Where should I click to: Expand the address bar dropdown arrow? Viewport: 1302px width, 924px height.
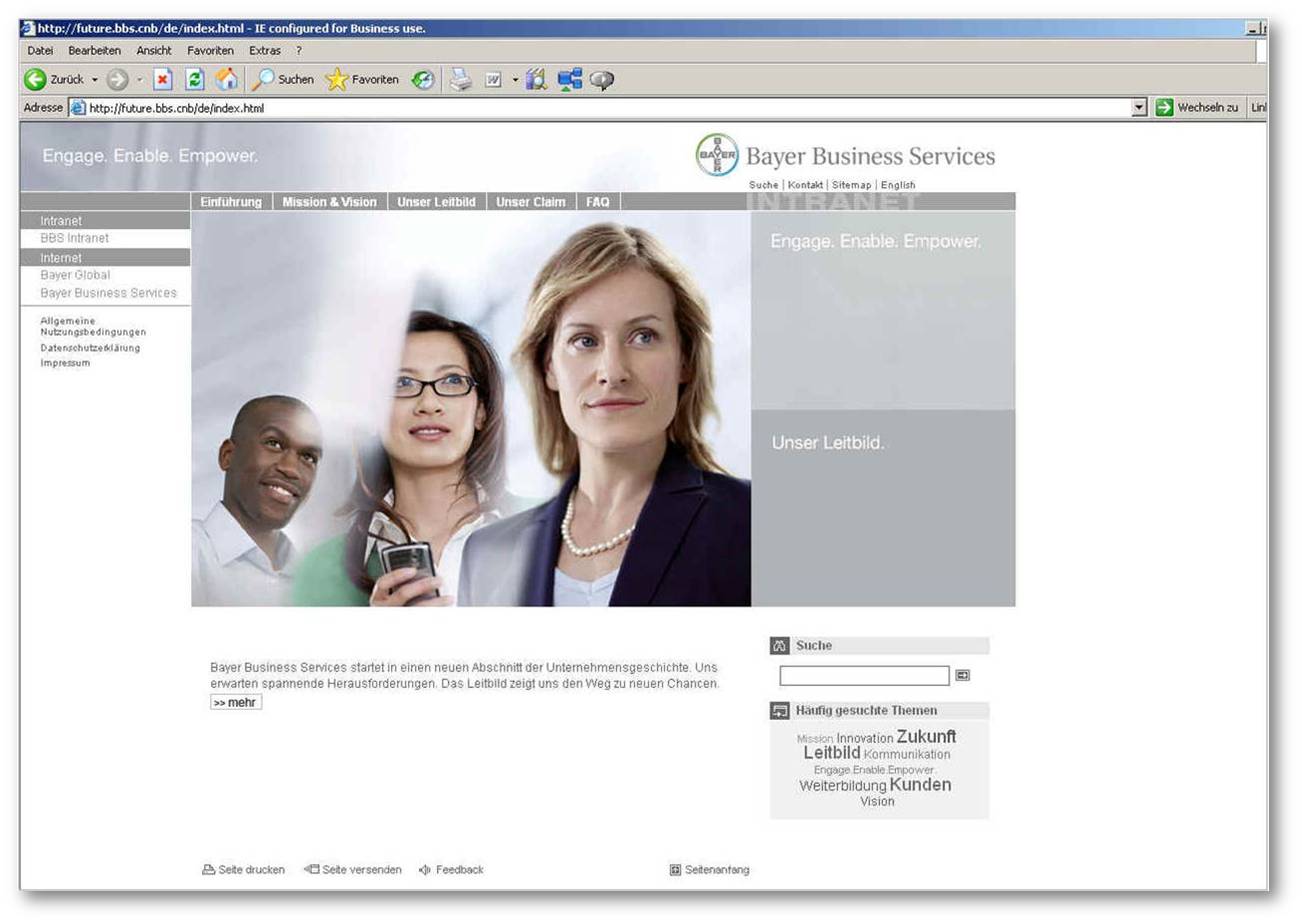click(1140, 108)
